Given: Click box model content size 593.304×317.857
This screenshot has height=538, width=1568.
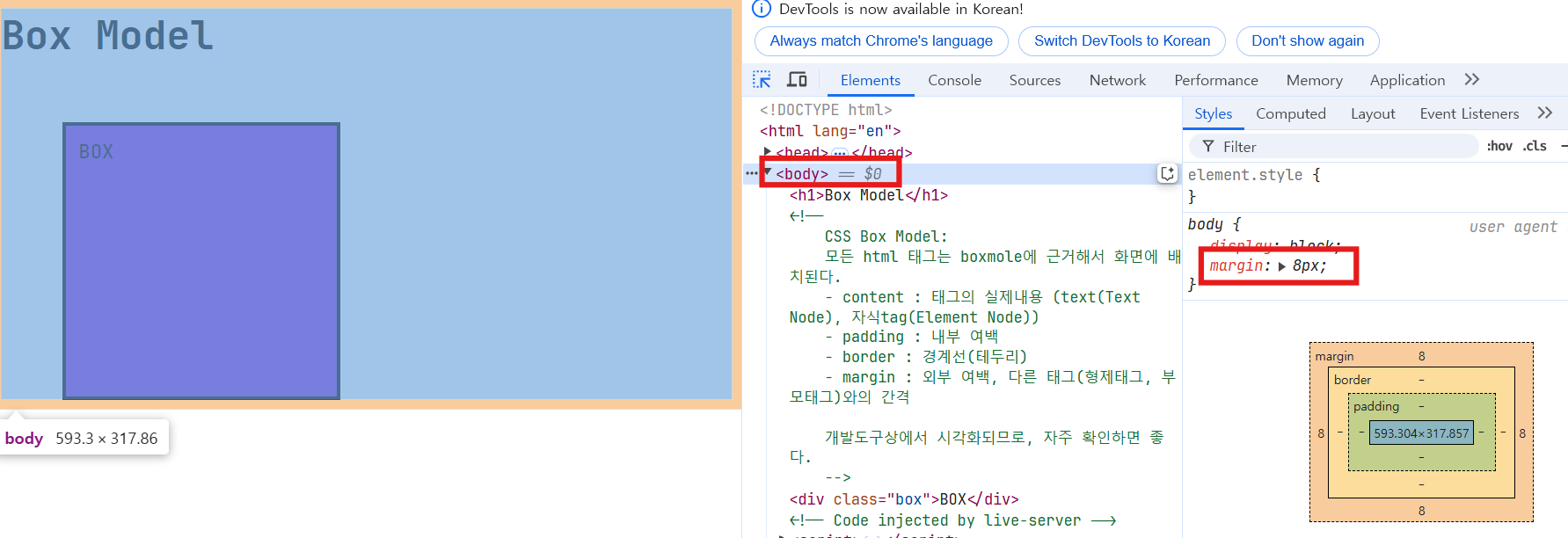Looking at the screenshot, I should pos(1421,433).
